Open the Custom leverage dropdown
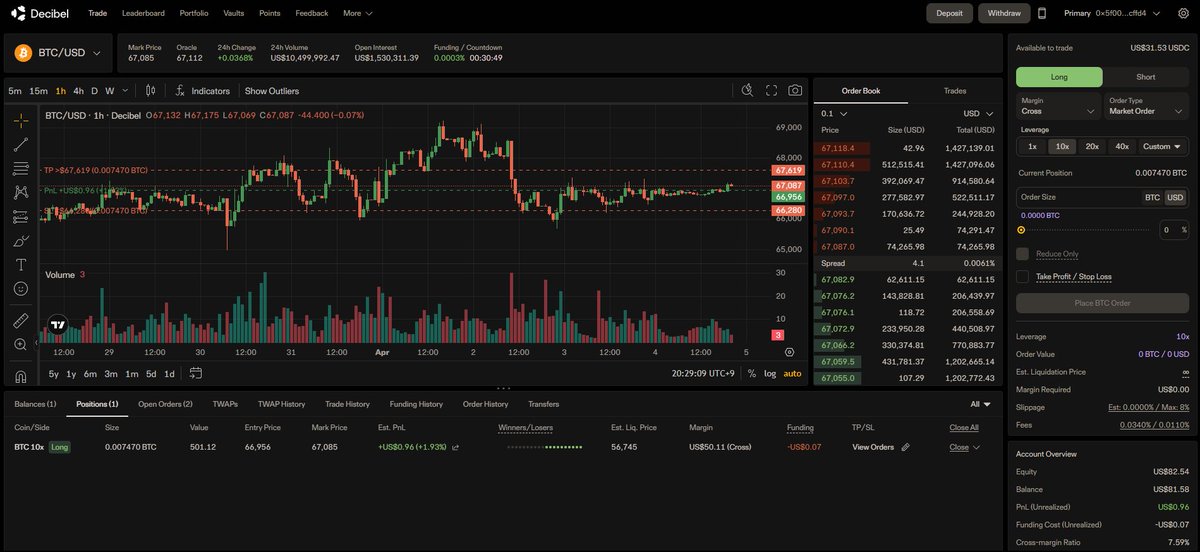Image resolution: width=1200 pixels, height=552 pixels. (1162, 146)
